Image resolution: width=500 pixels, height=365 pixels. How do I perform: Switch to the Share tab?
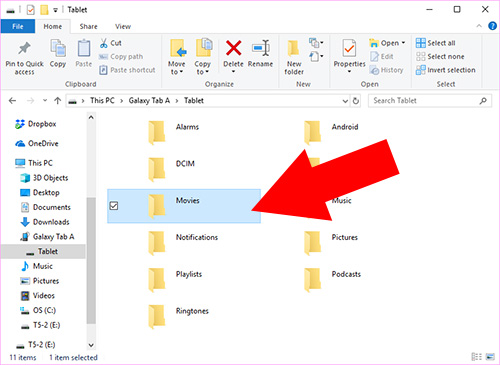click(x=88, y=26)
